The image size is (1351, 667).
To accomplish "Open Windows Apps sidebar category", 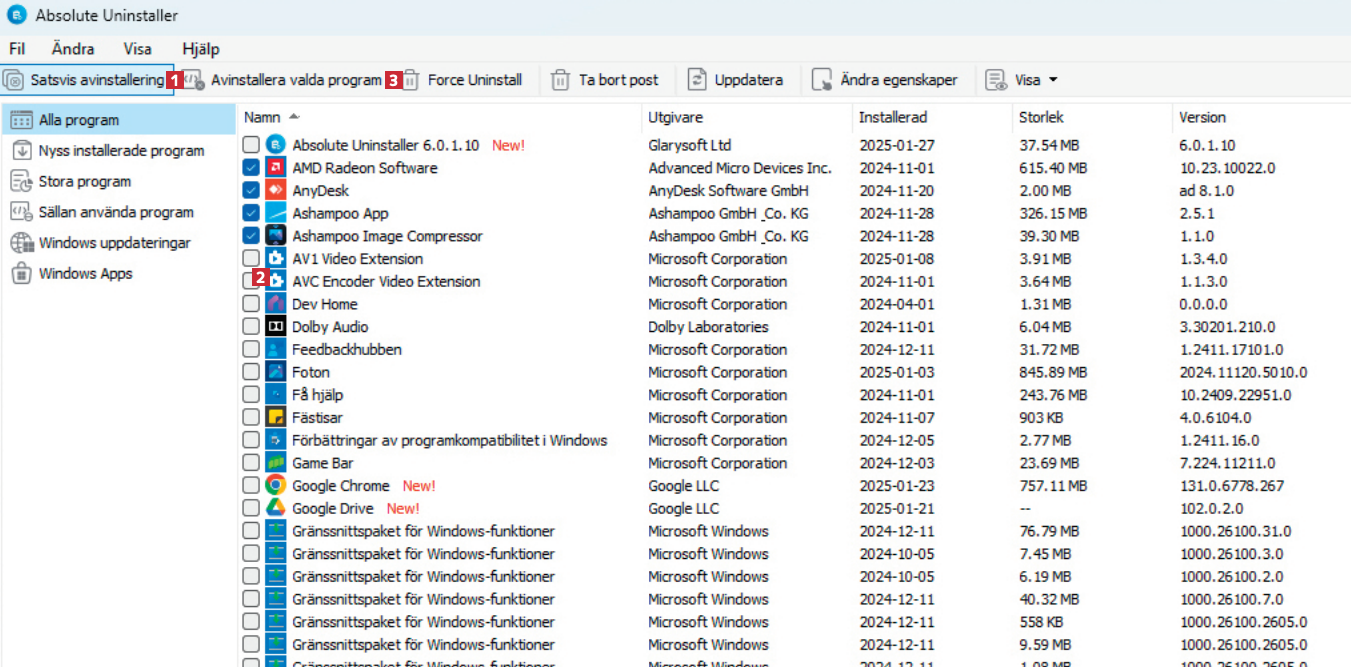I will 85,274.
